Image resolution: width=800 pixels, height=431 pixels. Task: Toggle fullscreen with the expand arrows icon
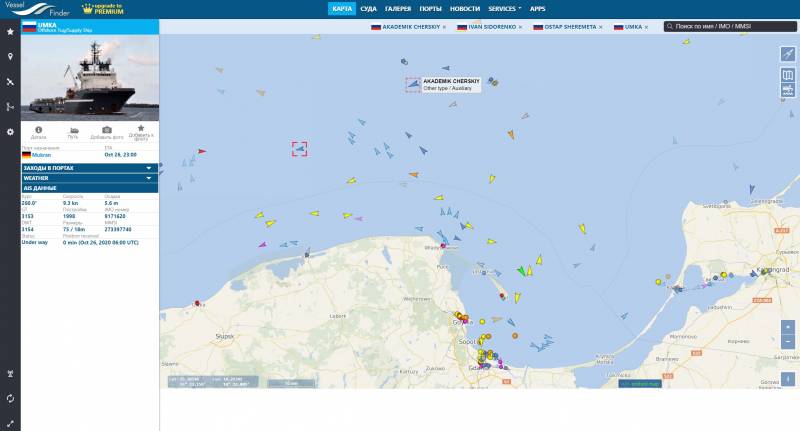click(10, 423)
